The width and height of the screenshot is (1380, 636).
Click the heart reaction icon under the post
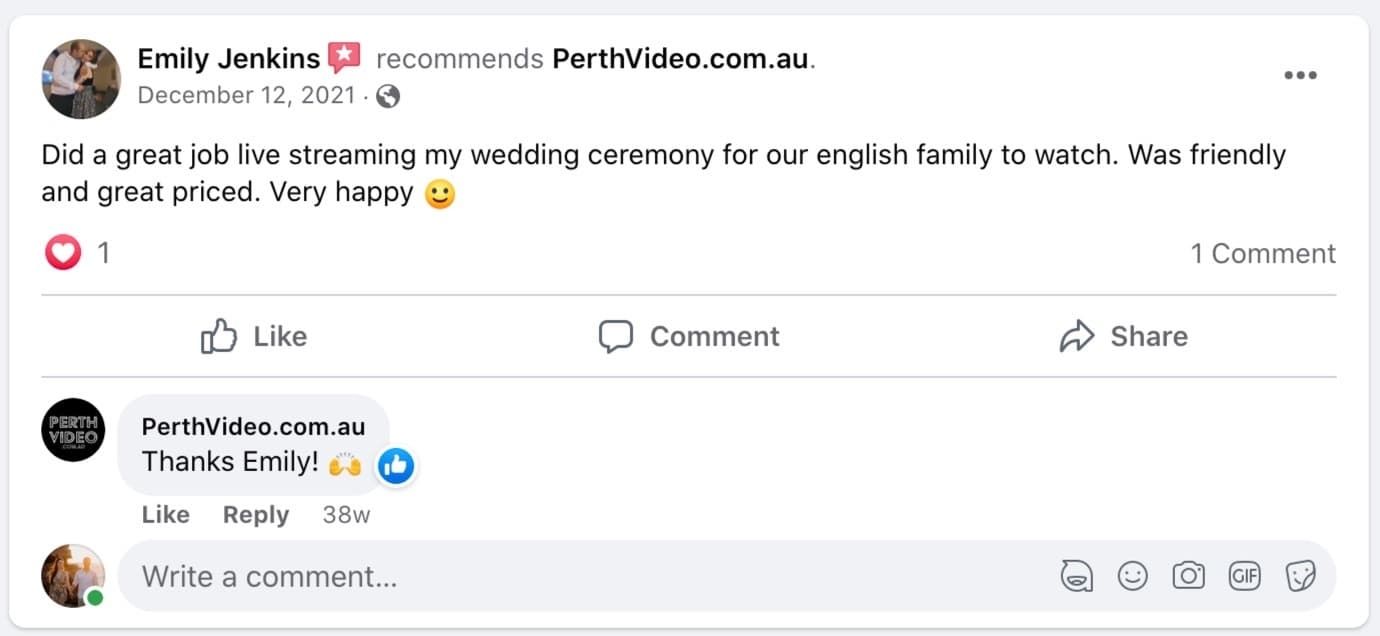[x=62, y=253]
